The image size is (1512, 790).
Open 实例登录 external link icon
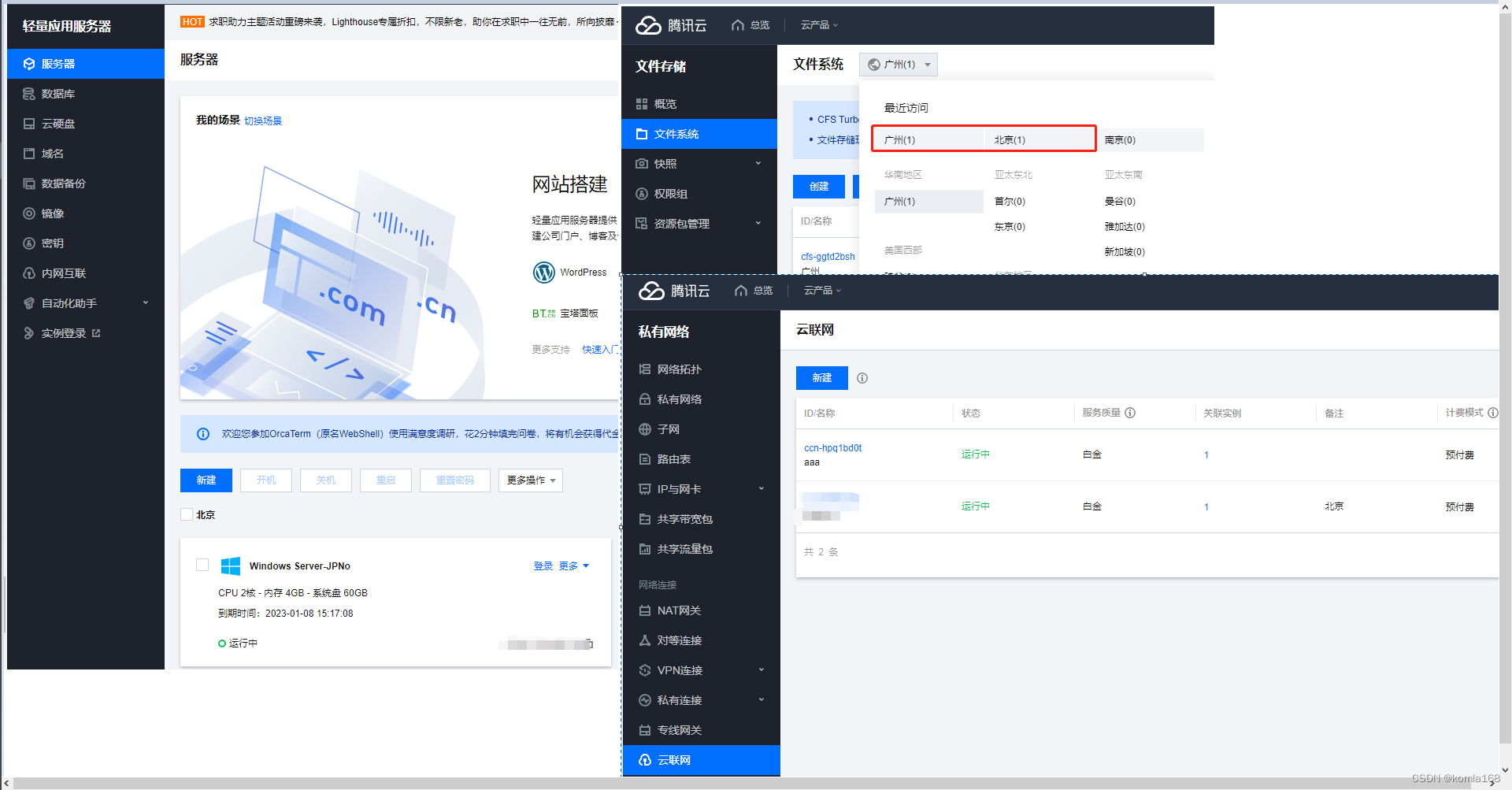point(96,333)
